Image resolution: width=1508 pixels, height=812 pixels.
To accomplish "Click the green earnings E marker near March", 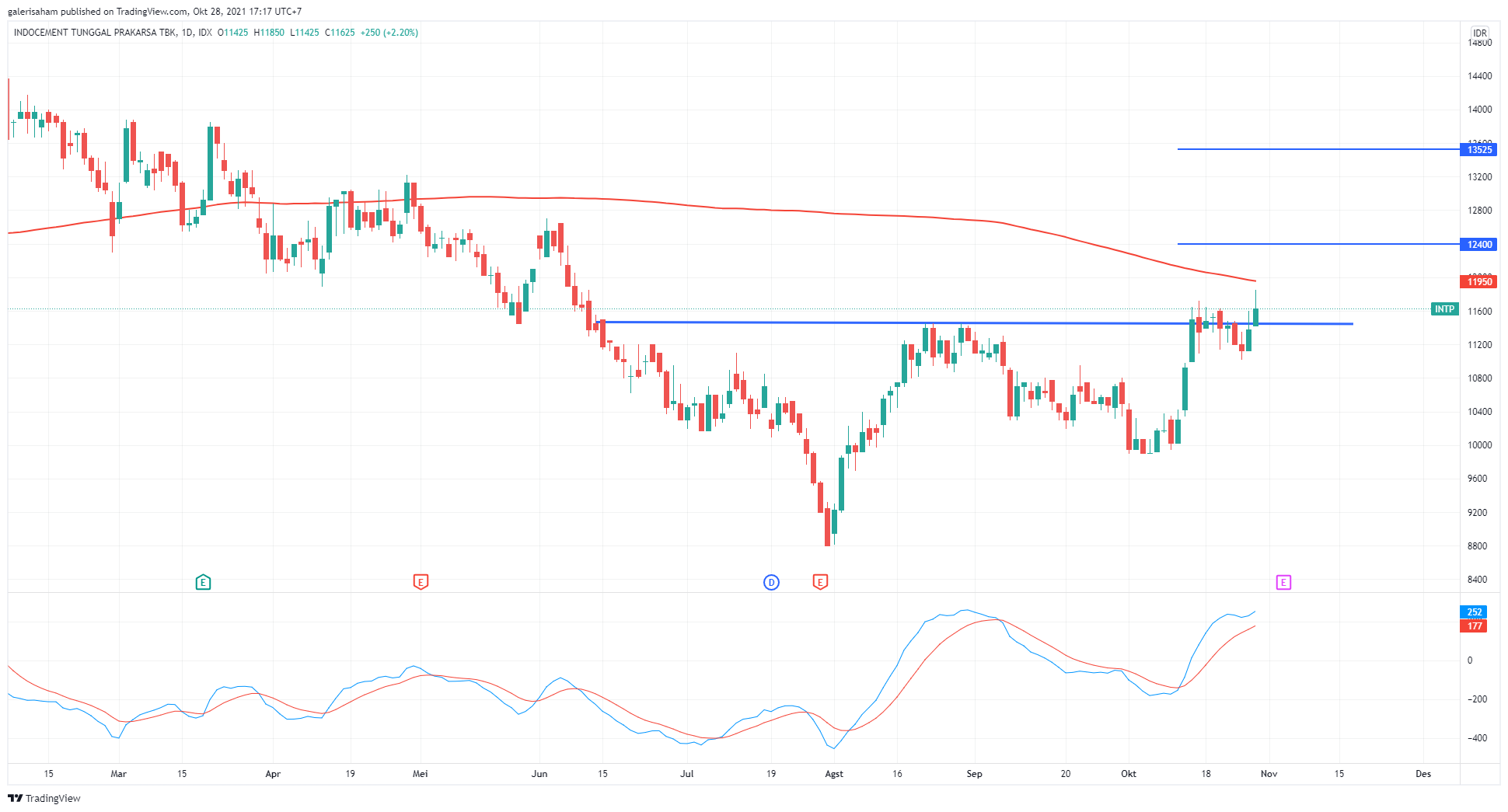I will (203, 582).
